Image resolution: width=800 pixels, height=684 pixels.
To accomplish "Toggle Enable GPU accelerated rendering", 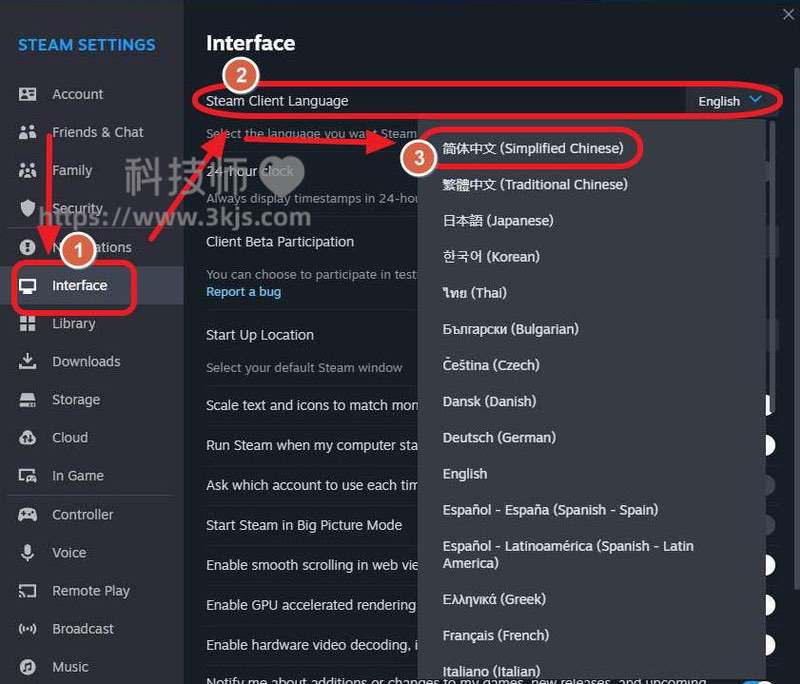I will 769,605.
